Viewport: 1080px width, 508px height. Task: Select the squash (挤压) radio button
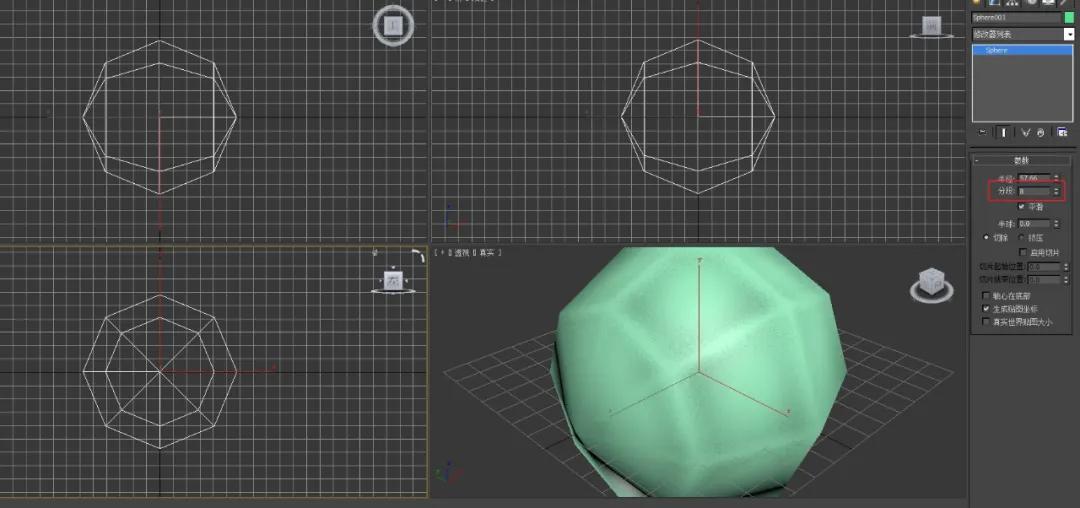1021,237
